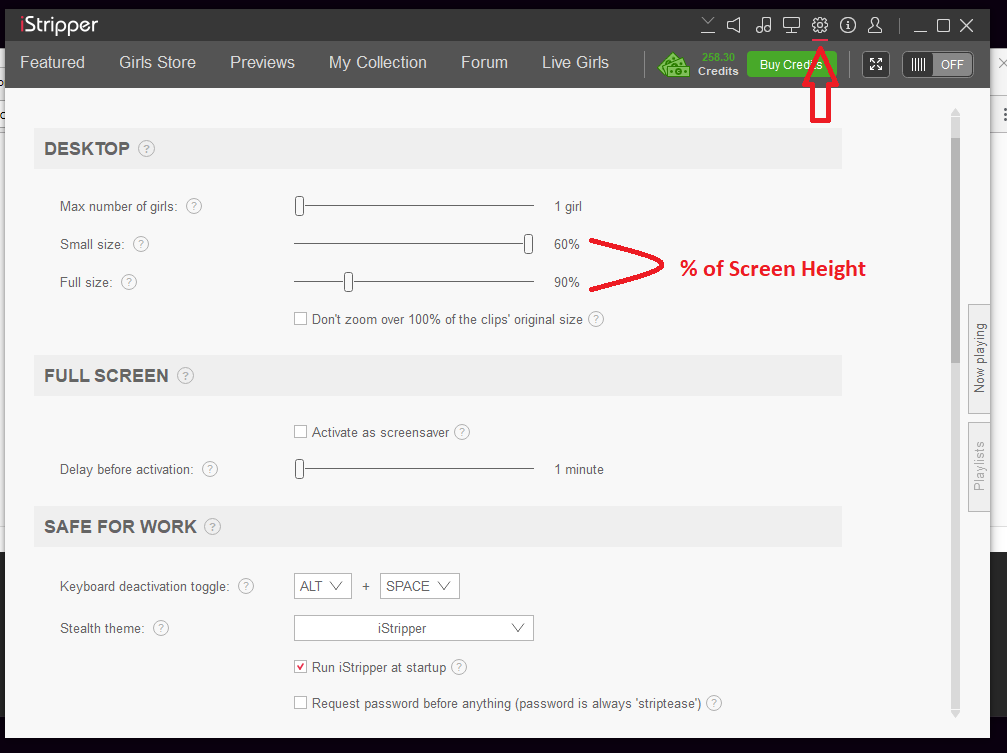
Task: Expand the Now playing side panel
Action: [979, 358]
